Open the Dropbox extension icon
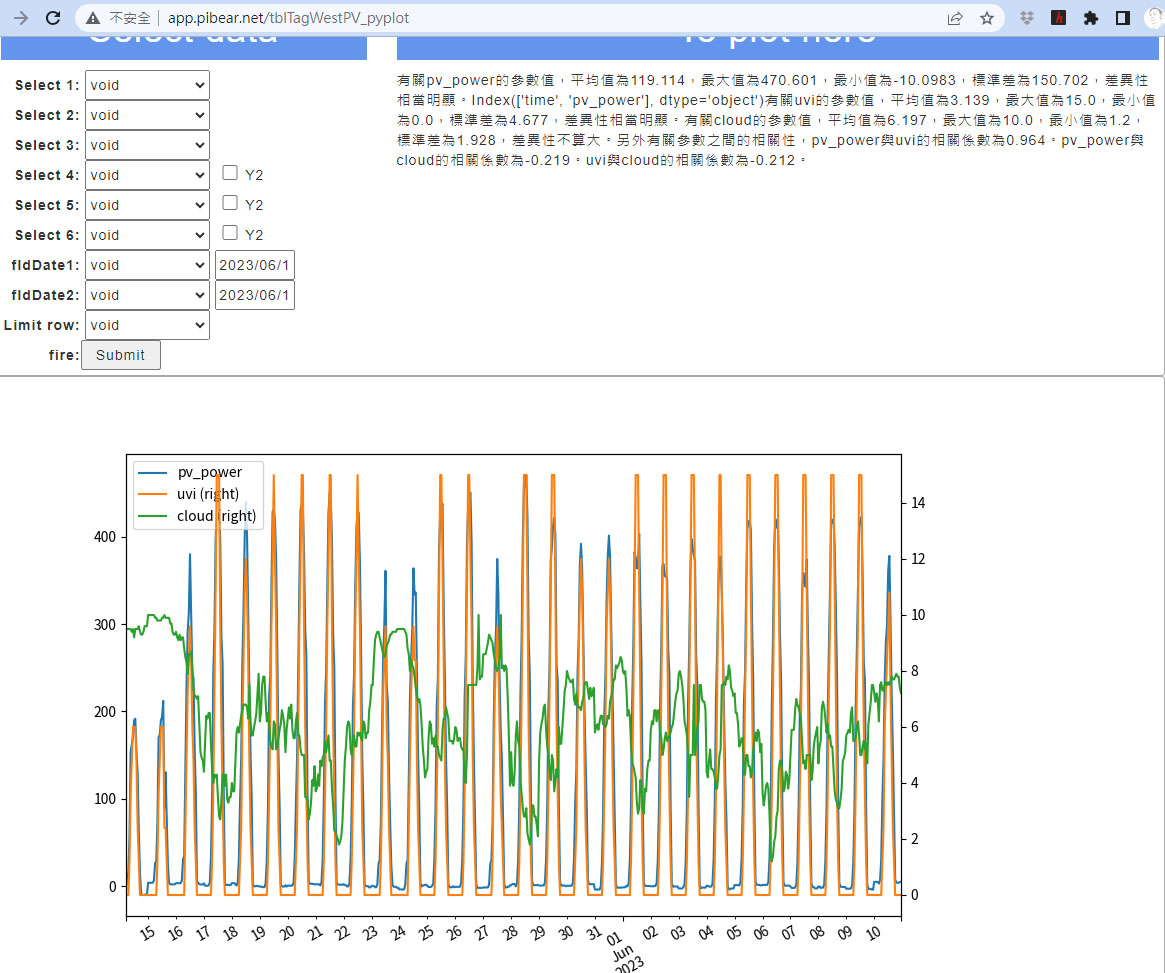 1026,18
